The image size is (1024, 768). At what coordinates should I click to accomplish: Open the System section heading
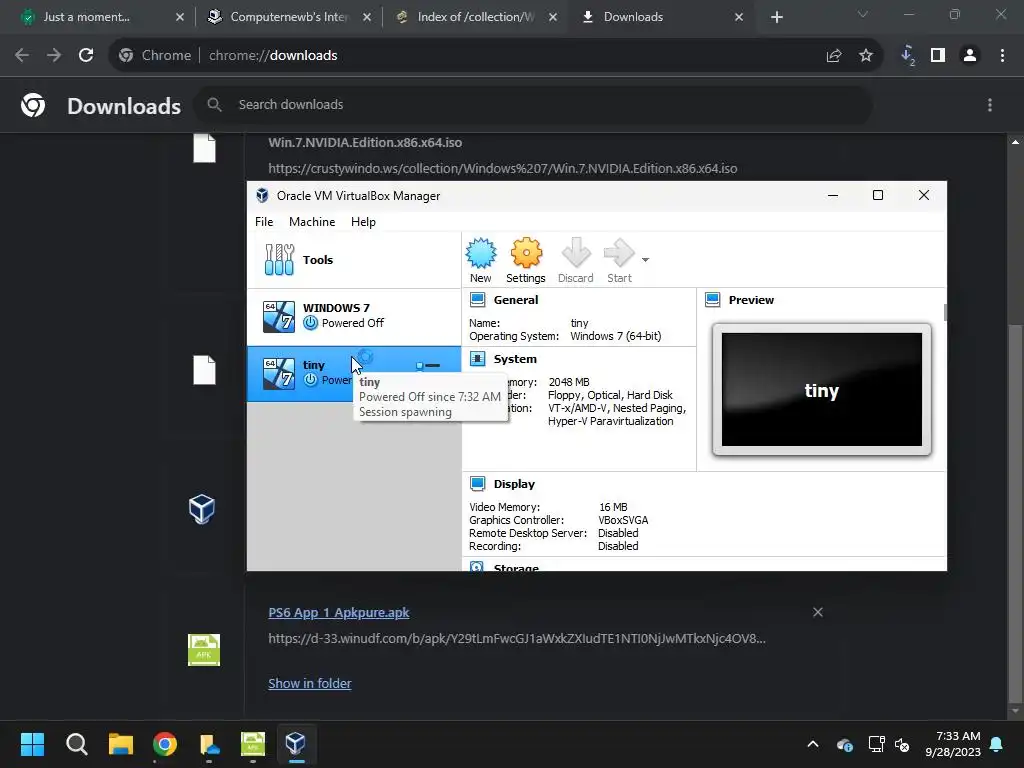click(515, 359)
